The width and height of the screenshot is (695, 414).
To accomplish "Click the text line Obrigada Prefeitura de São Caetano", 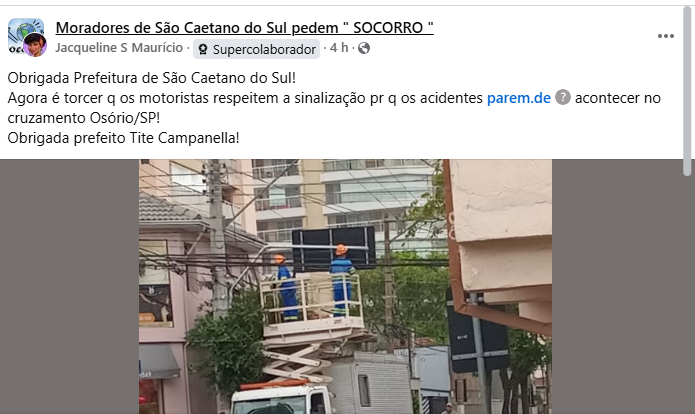I will [x=152, y=78].
